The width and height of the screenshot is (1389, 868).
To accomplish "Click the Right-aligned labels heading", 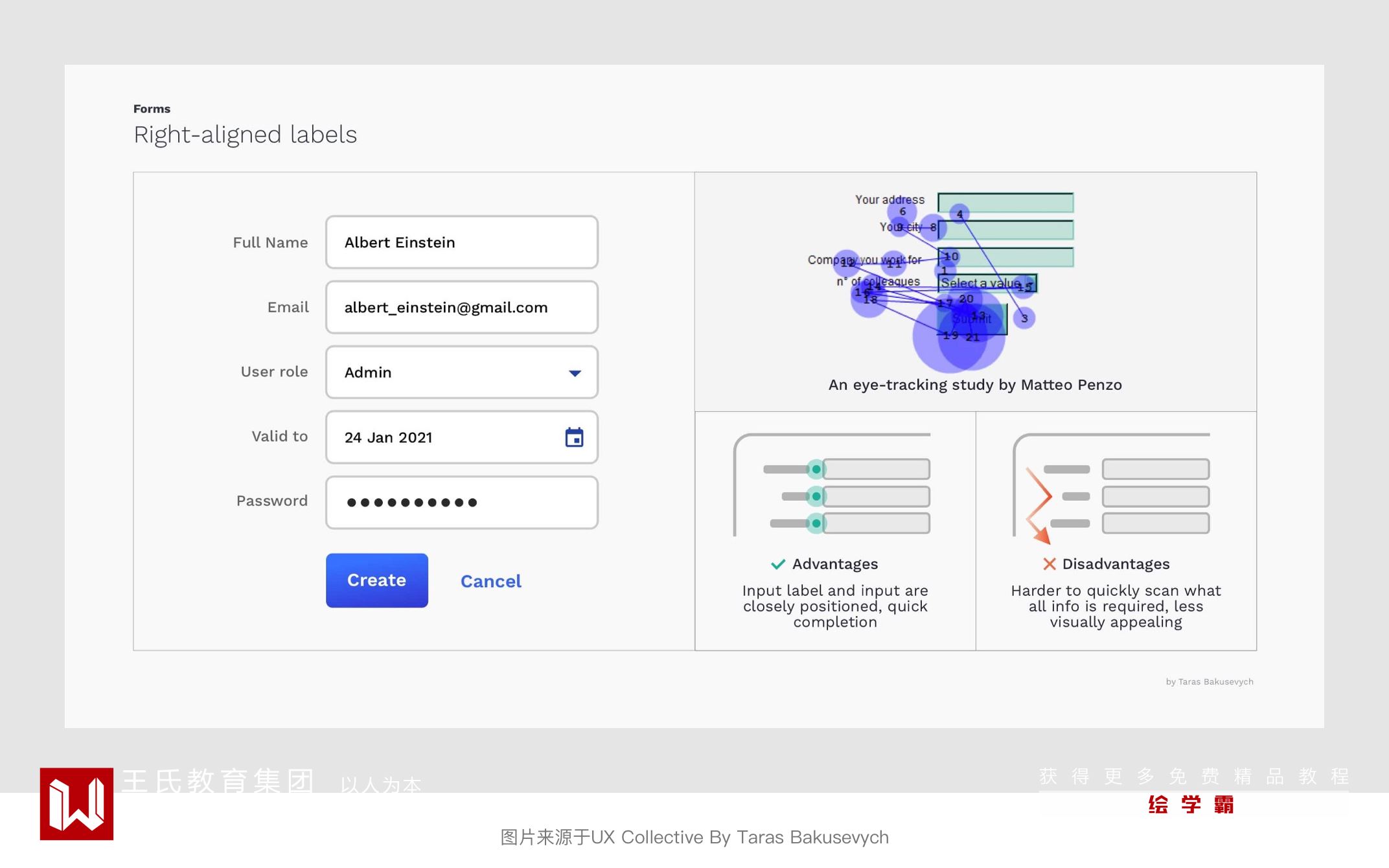I will pos(245,135).
